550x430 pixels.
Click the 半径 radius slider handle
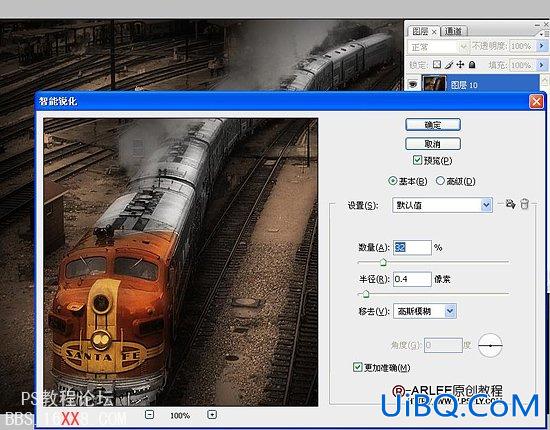point(365,294)
